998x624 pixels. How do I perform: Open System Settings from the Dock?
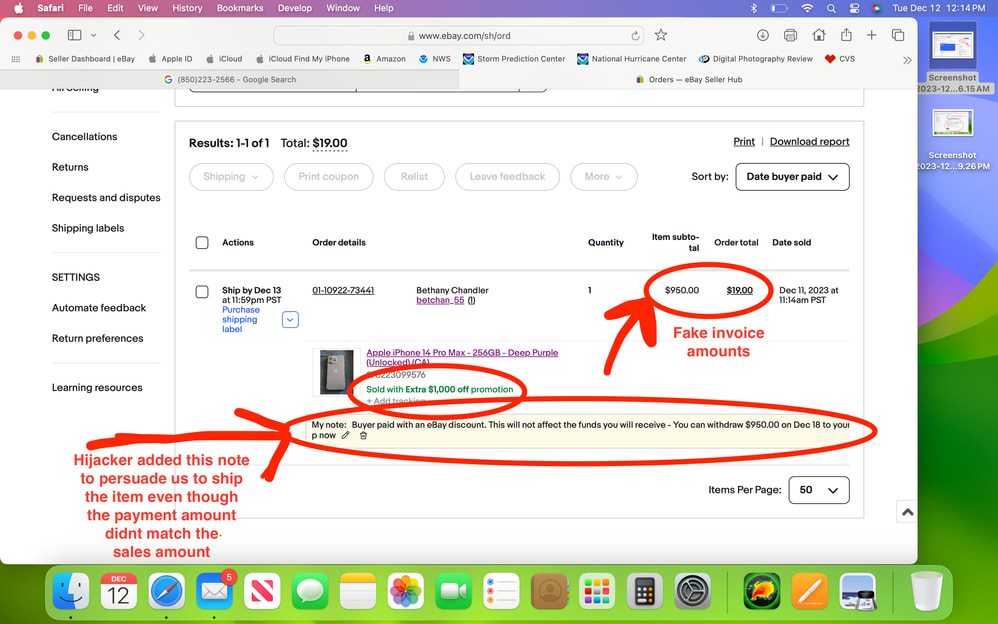click(692, 590)
